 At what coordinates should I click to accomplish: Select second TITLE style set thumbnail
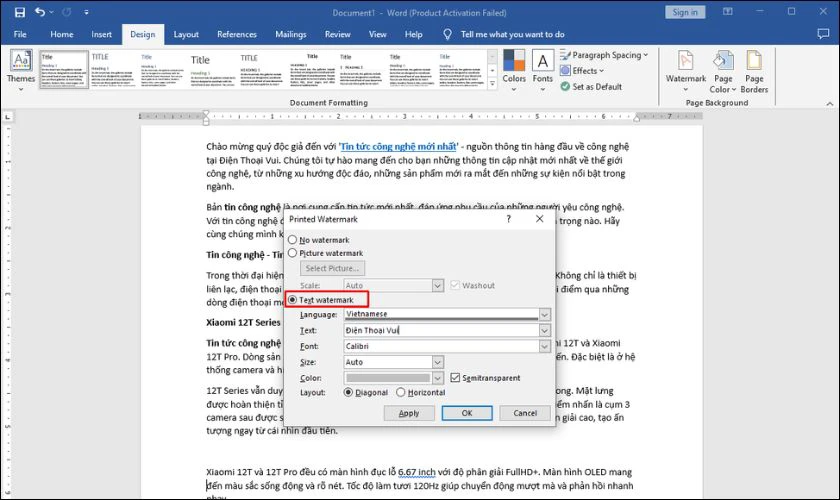pyautogui.click(x=112, y=70)
